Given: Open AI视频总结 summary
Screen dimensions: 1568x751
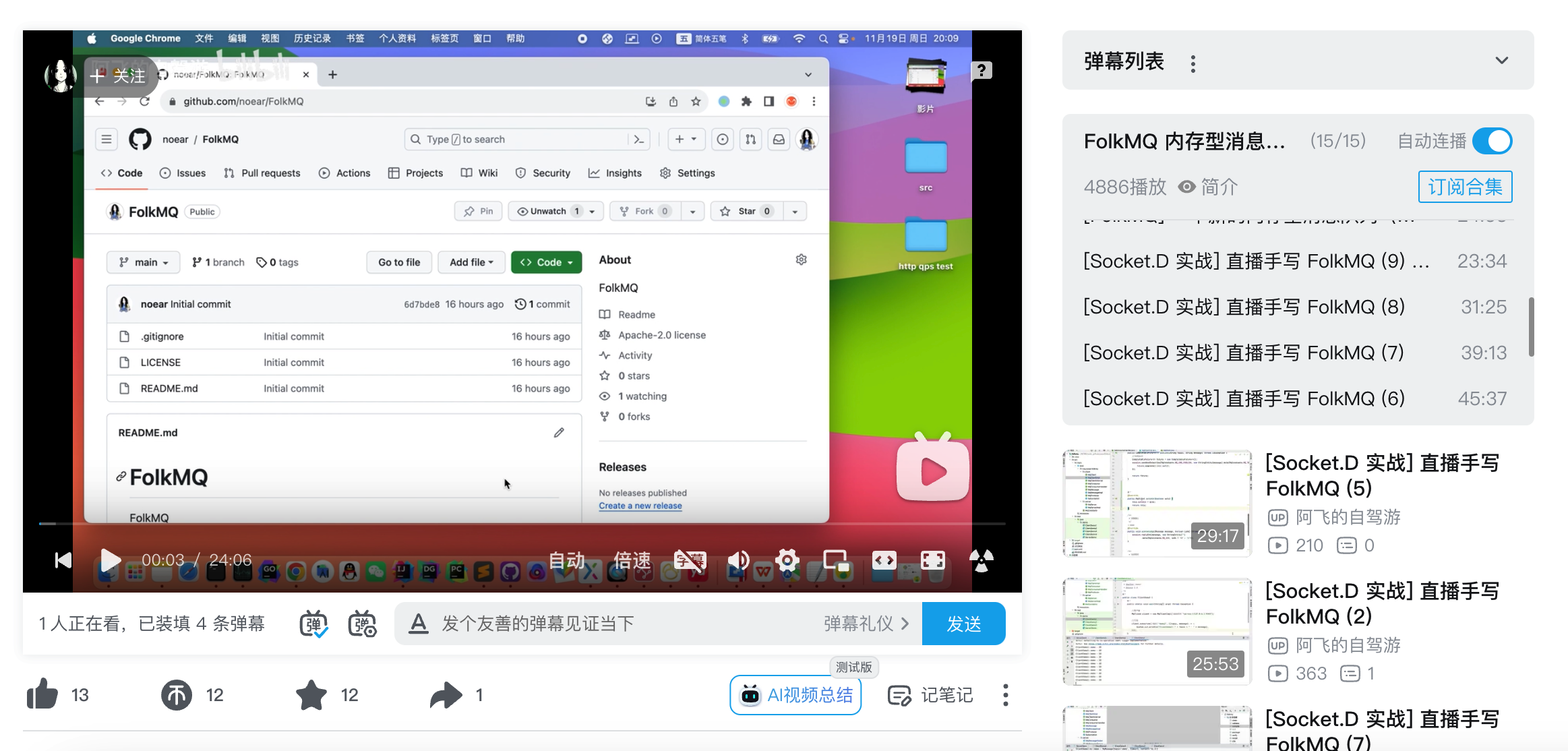Looking at the screenshot, I should [795, 695].
